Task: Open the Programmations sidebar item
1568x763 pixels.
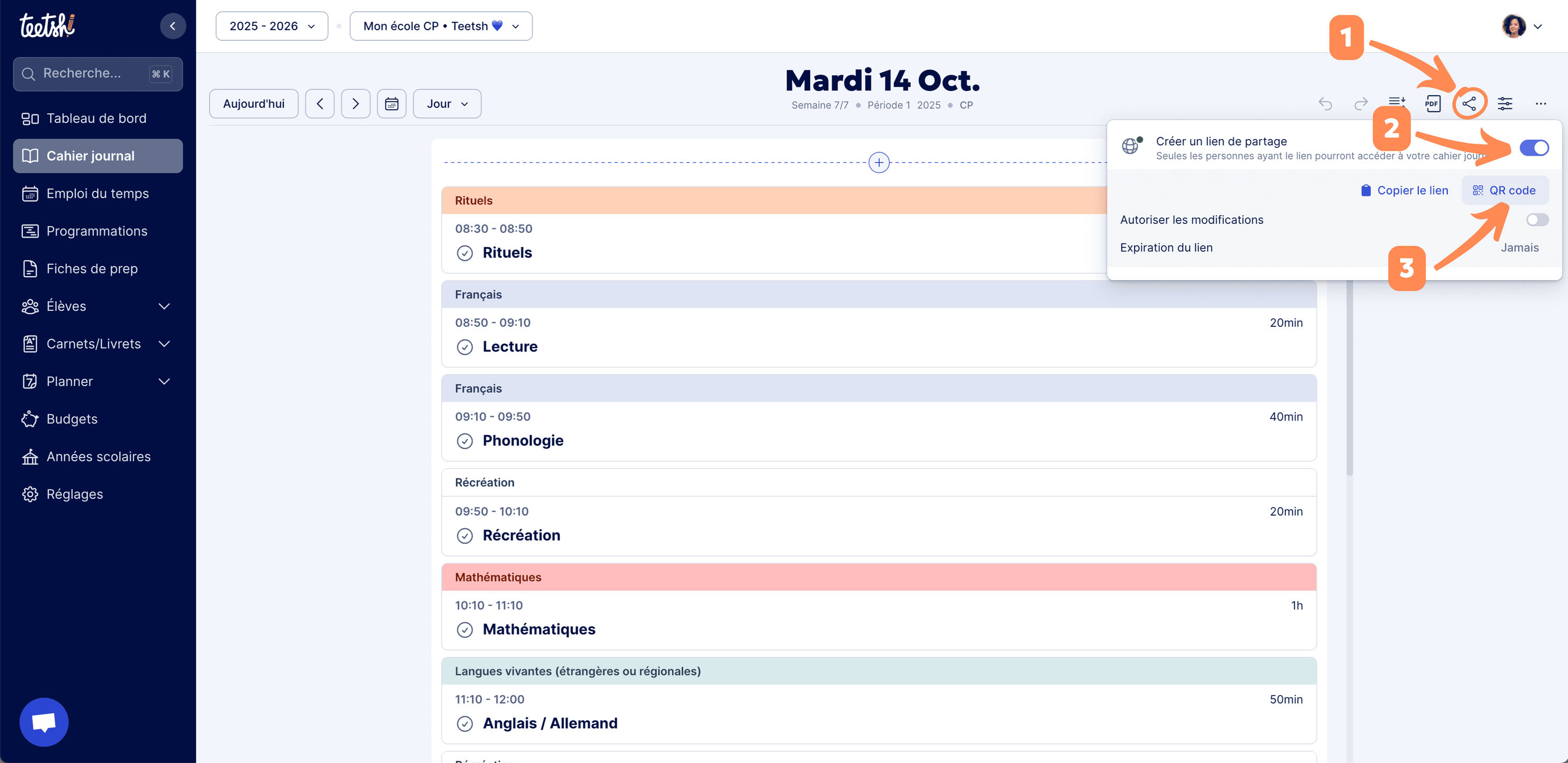Action: click(97, 231)
